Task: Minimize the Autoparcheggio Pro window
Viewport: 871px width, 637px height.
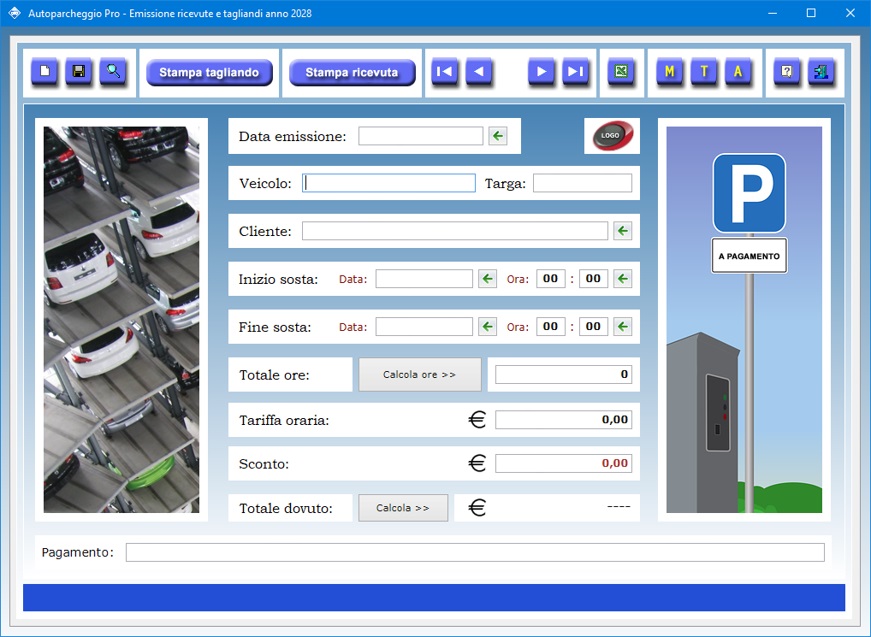Action: pyautogui.click(x=772, y=13)
